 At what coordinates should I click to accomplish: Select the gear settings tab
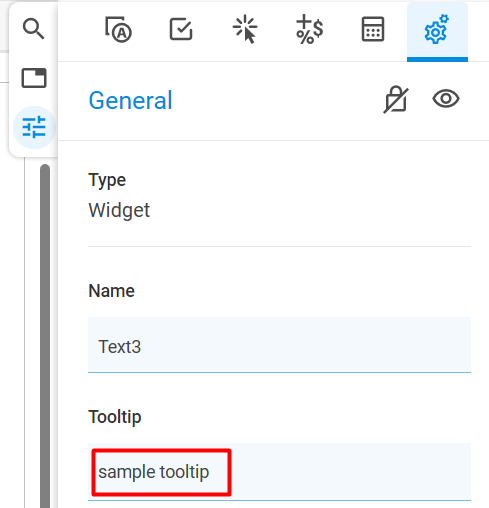[437, 31]
